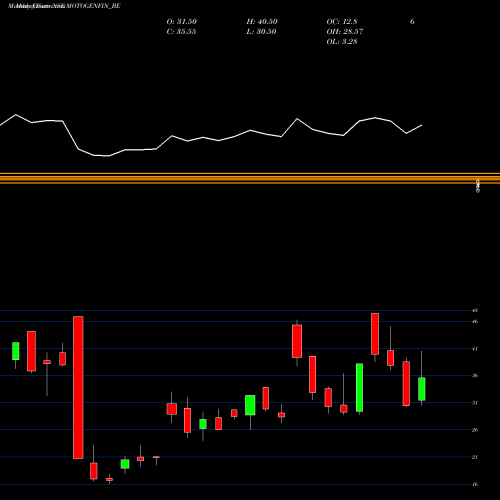The width and height of the screenshot is (500, 500).
Task: Click the white indicator line's lowest trough
Action: (108, 156)
